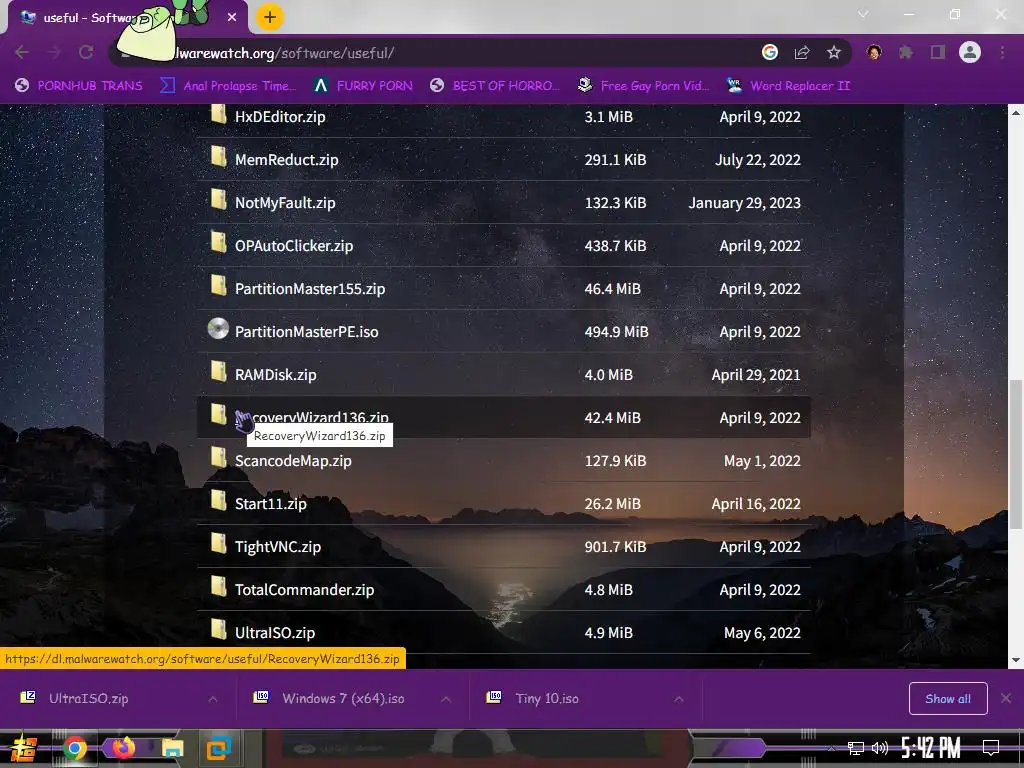The height and width of the screenshot is (768, 1024).
Task: Expand options for Tiny 10.iso download
Action: (x=679, y=699)
